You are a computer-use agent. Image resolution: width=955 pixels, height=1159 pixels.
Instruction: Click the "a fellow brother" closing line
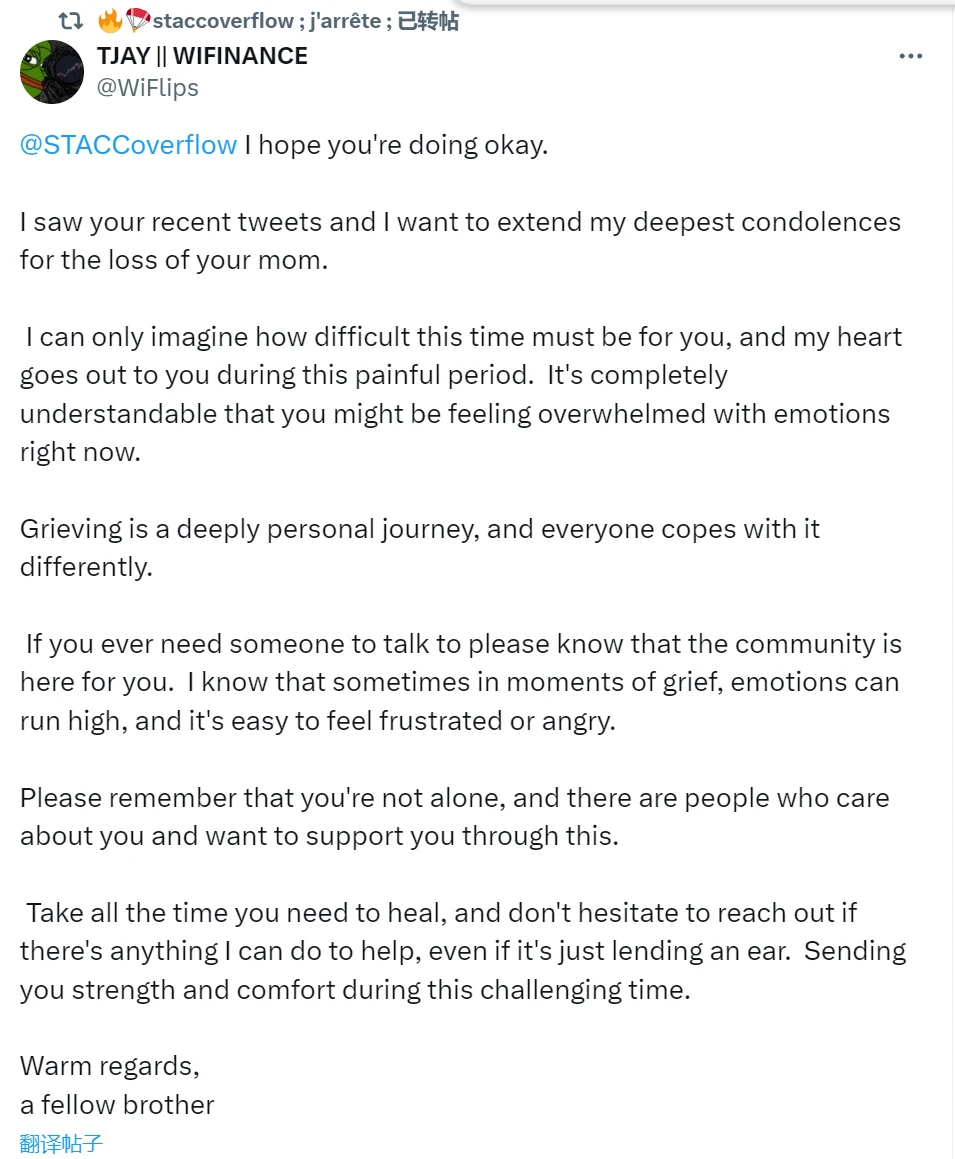[x=117, y=1105]
